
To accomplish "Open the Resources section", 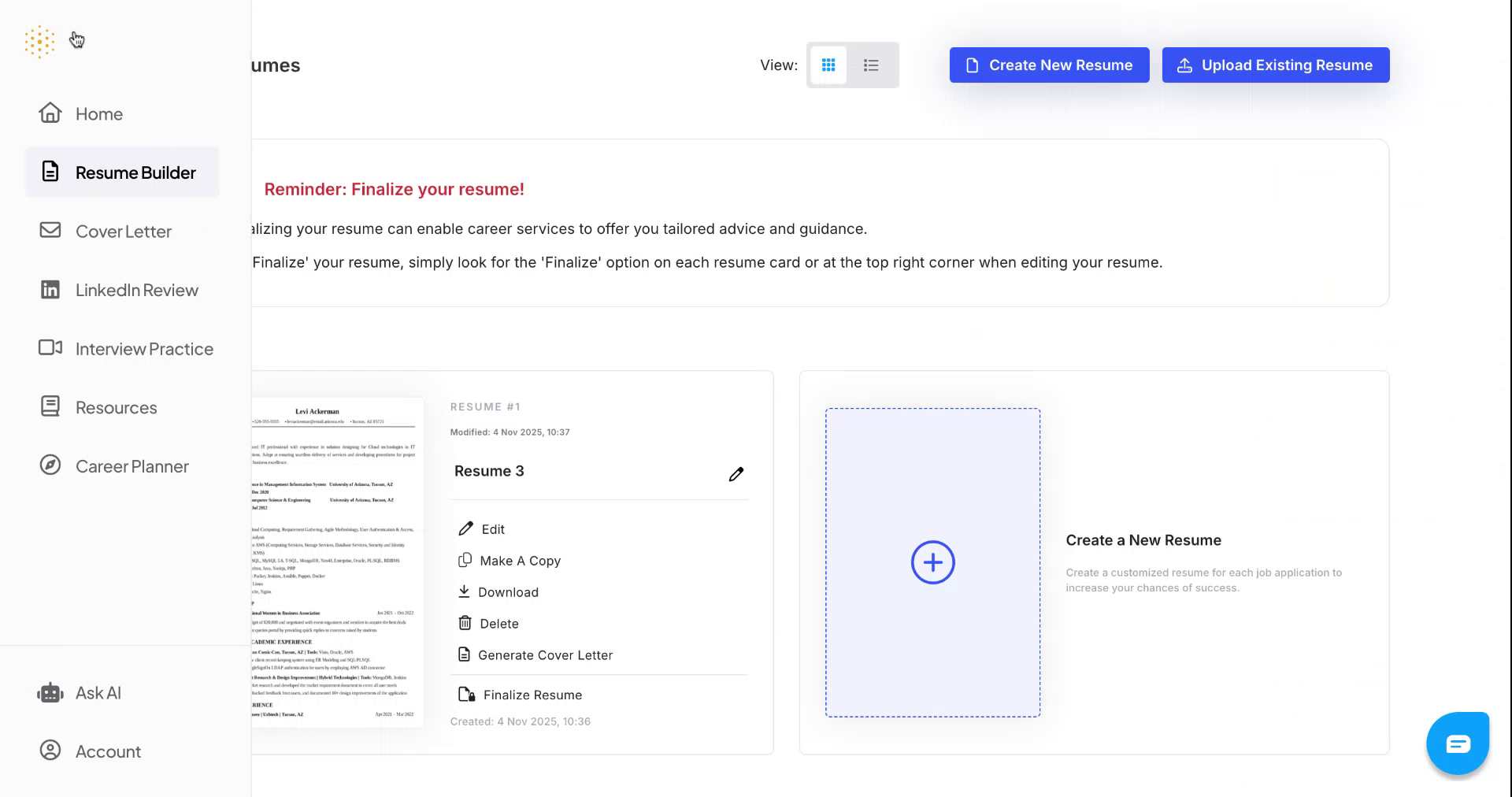I will point(50,406).
